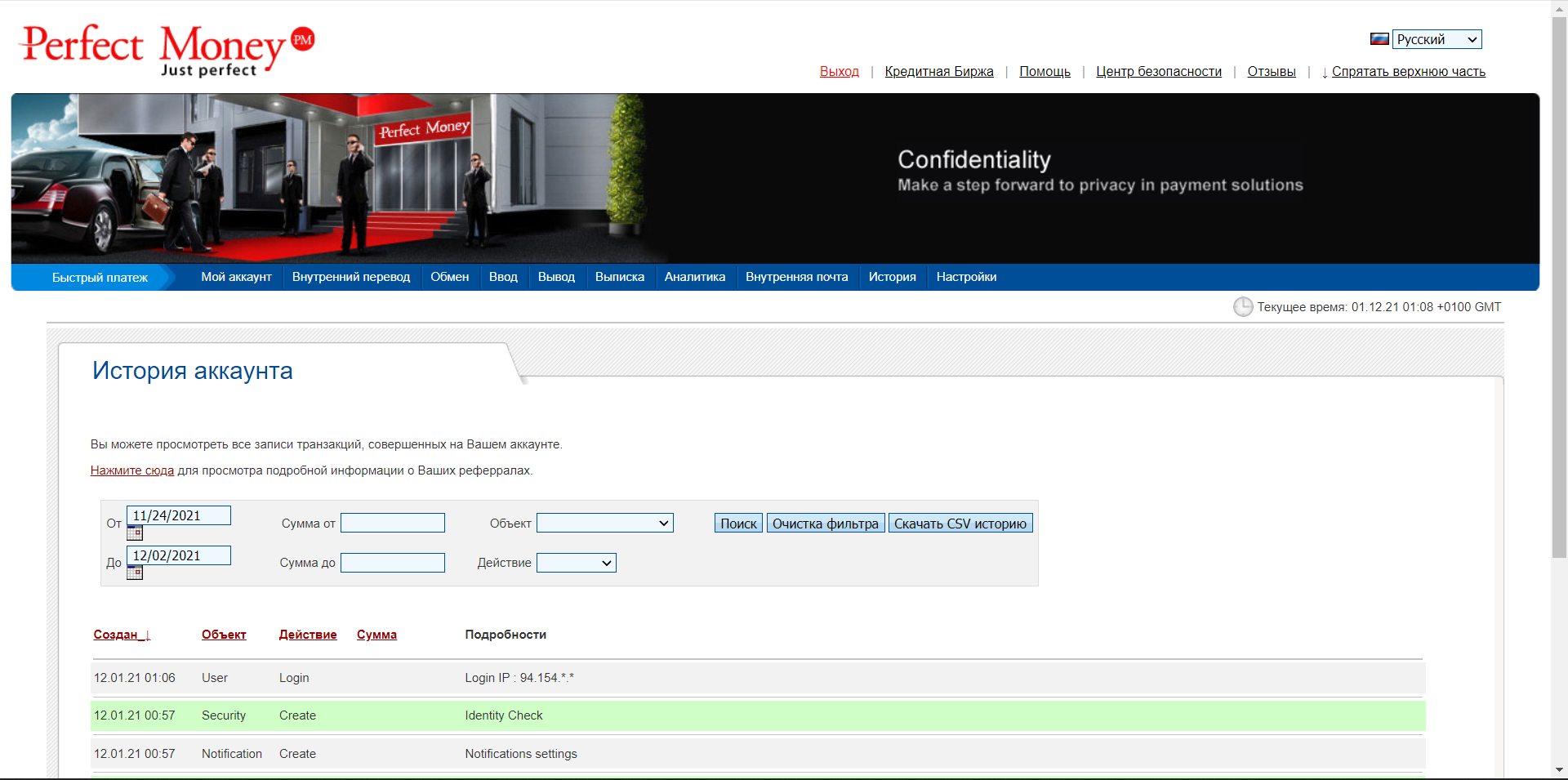
Task: Click the Выход logout link
Action: (840, 72)
